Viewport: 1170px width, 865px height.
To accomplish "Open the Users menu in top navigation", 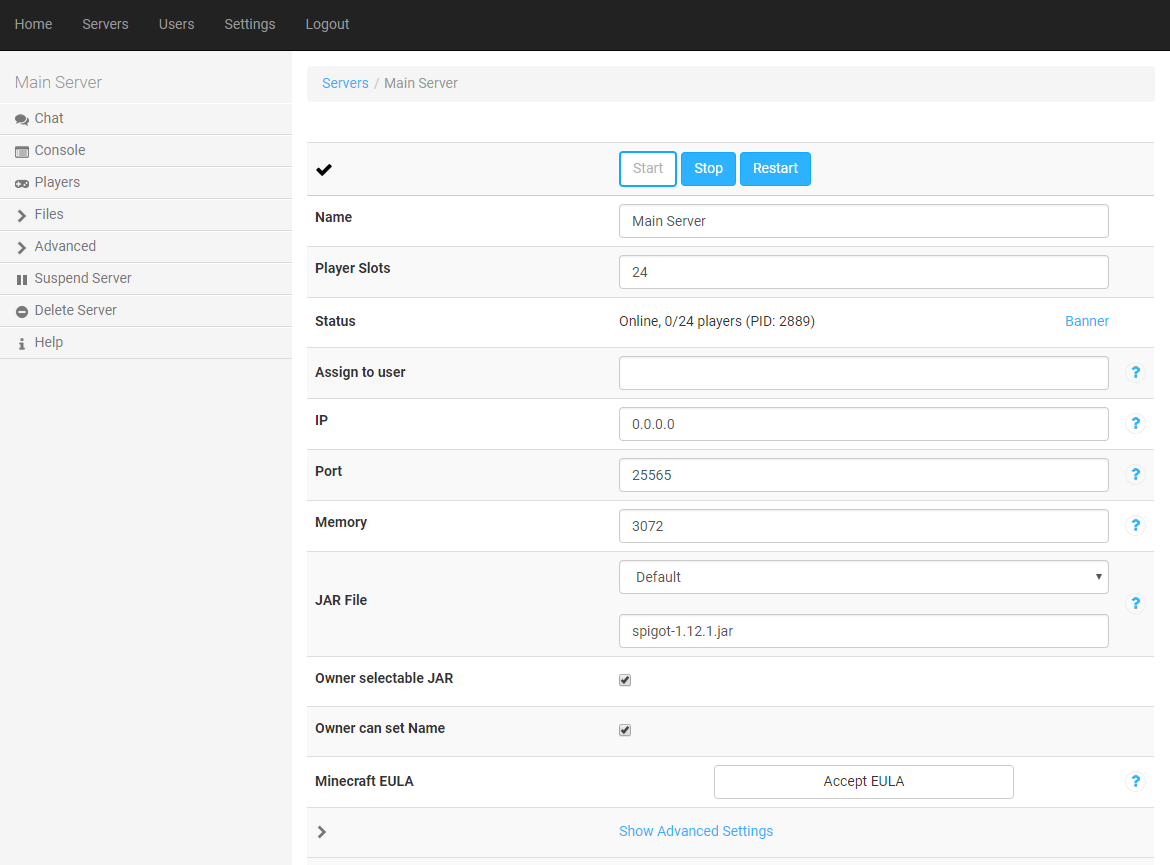I will point(176,24).
